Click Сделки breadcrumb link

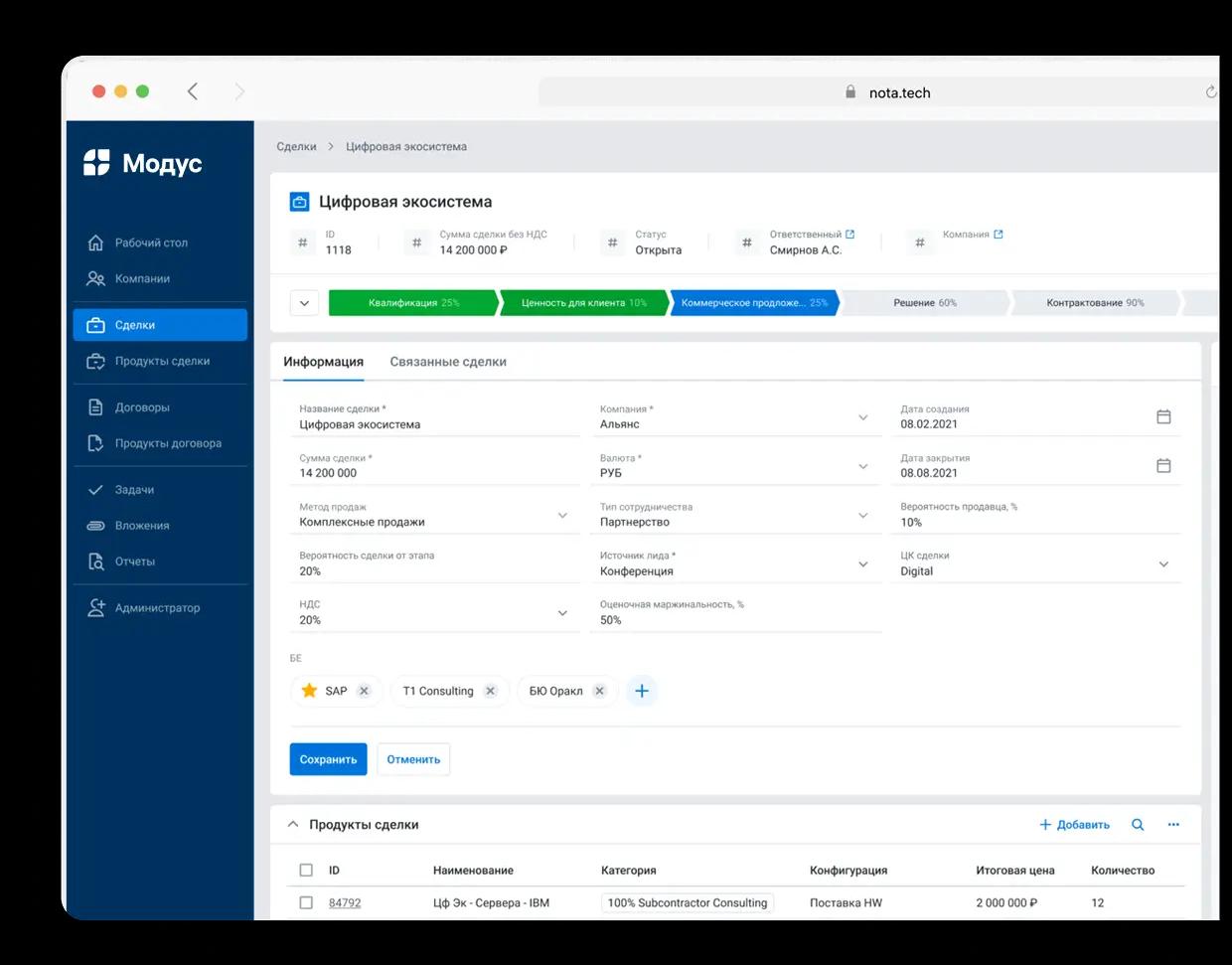296,146
